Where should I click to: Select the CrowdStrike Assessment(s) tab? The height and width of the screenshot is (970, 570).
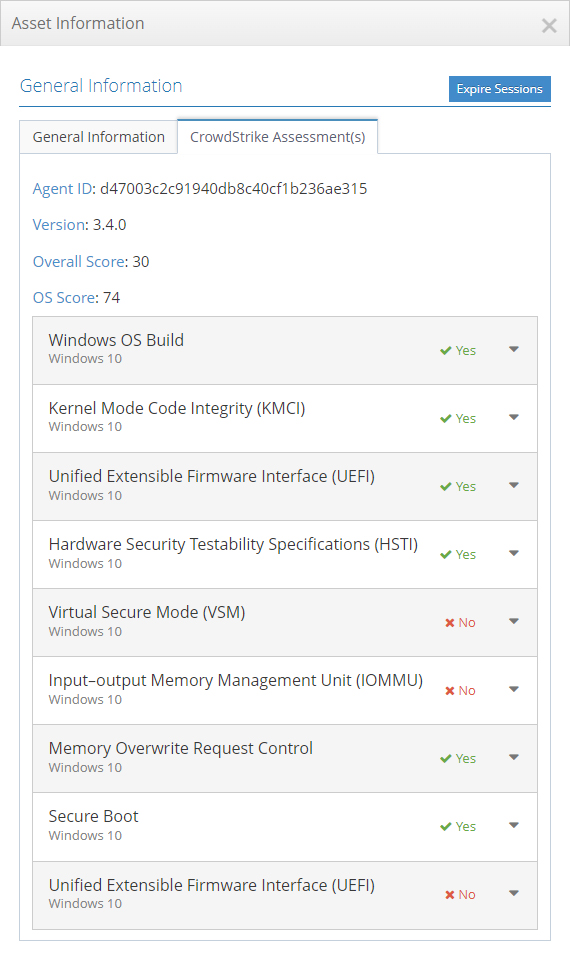(277, 137)
